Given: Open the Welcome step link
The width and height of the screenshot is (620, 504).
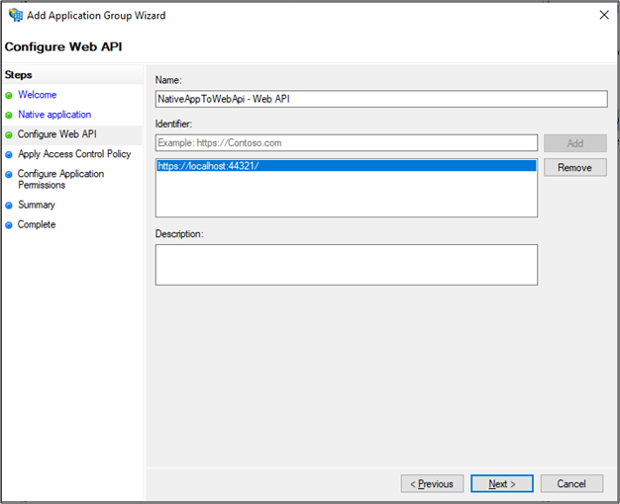Looking at the screenshot, I should (37, 95).
